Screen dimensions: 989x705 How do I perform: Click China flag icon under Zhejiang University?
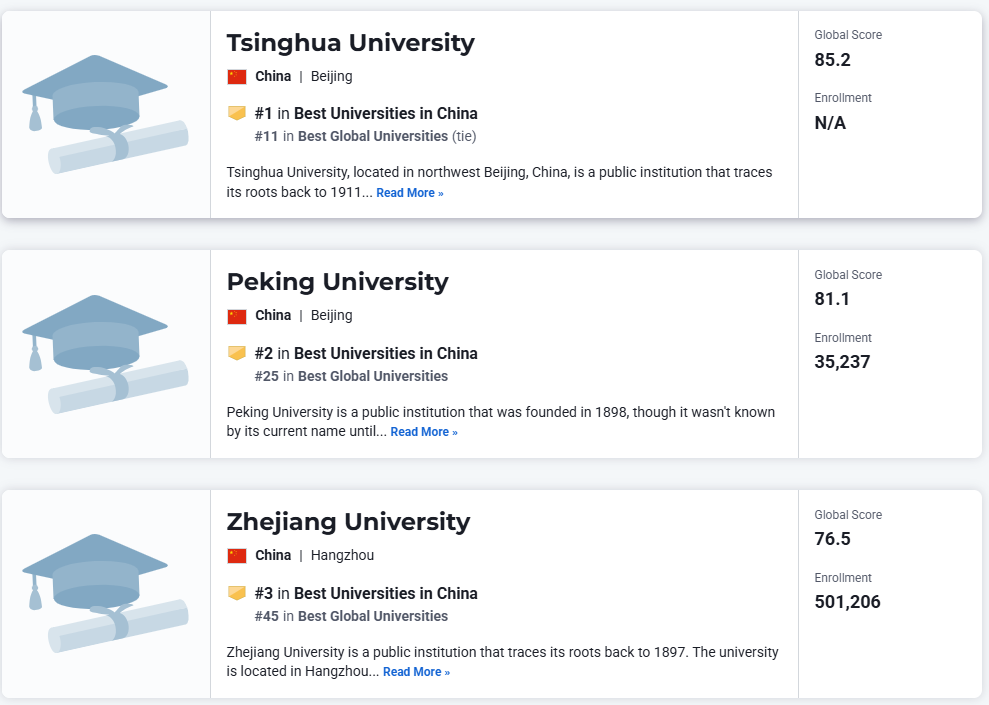tap(237, 555)
